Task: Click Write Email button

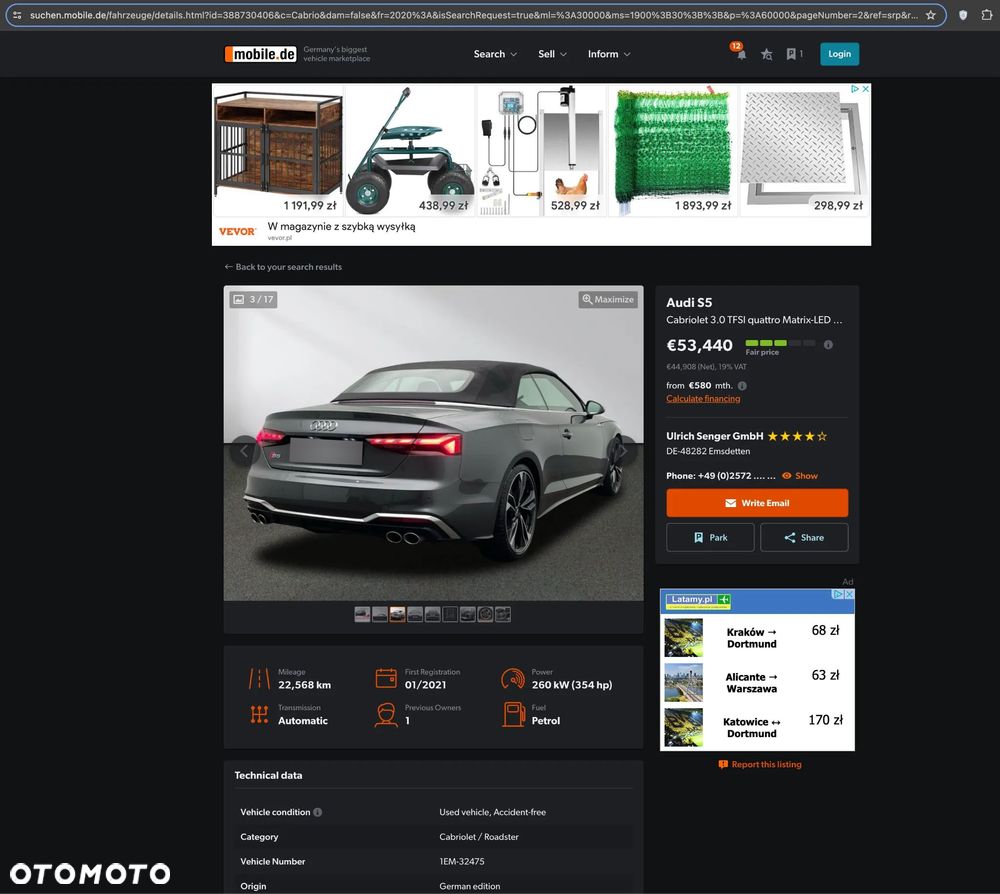Action: (x=757, y=503)
